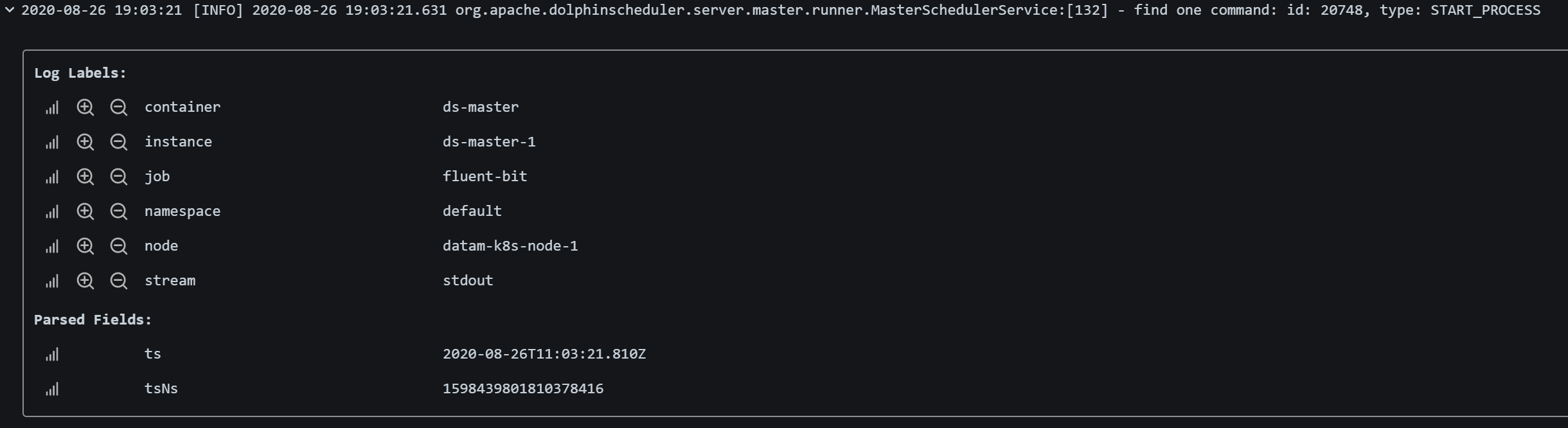Image resolution: width=1568 pixels, height=428 pixels.
Task: Filter for namespace default
Action: 85,211
